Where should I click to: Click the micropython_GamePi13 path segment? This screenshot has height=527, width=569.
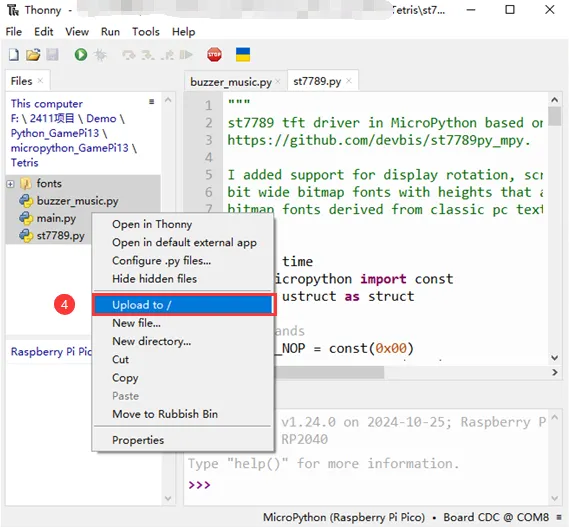[x=70, y=148]
